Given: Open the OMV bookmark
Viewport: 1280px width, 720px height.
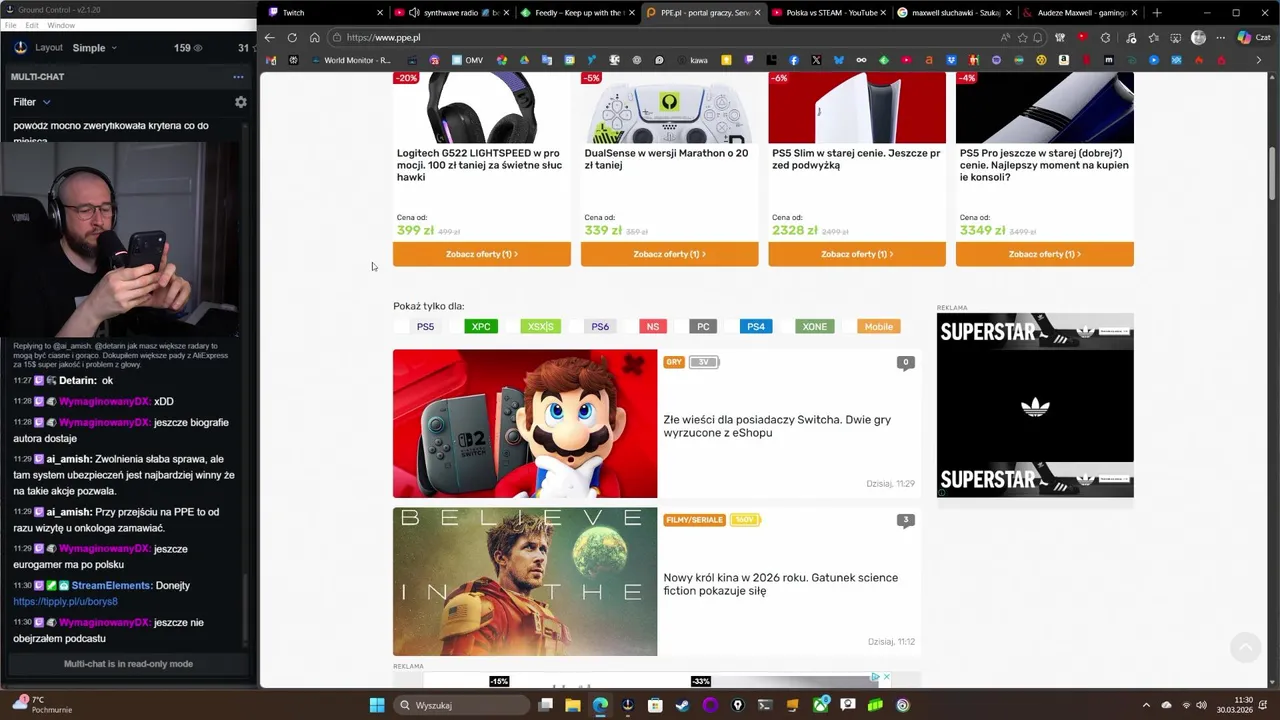Looking at the screenshot, I should tap(467, 60).
